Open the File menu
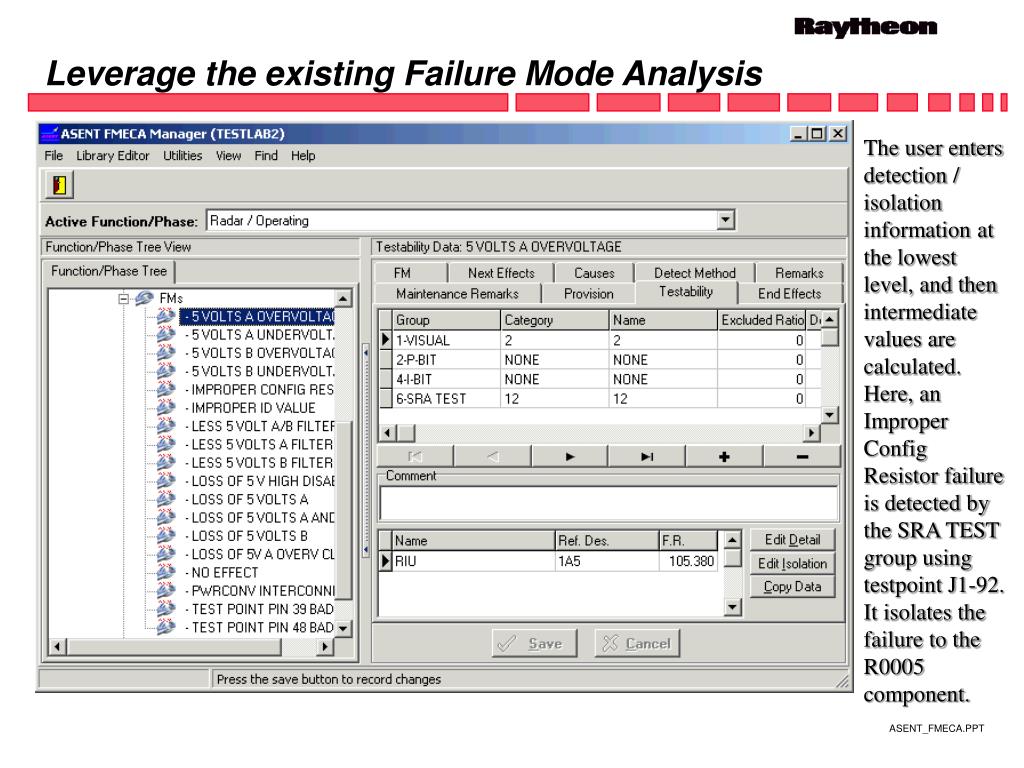1024x768 pixels. tap(54, 155)
